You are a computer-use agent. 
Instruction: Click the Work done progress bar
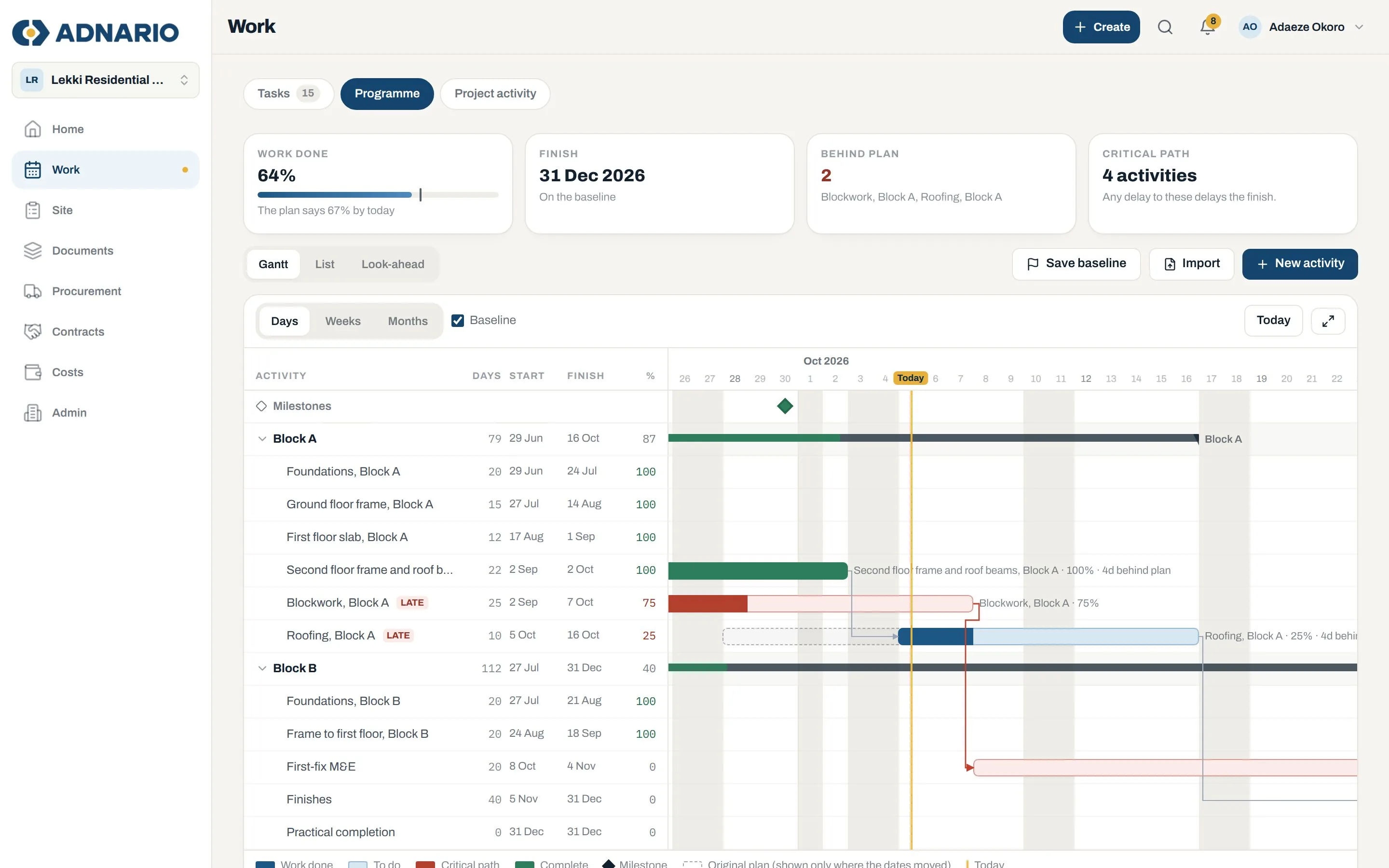[x=378, y=195]
